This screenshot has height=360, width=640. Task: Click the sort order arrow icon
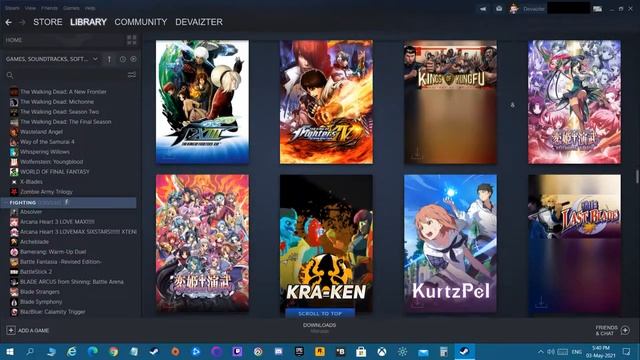[109, 59]
